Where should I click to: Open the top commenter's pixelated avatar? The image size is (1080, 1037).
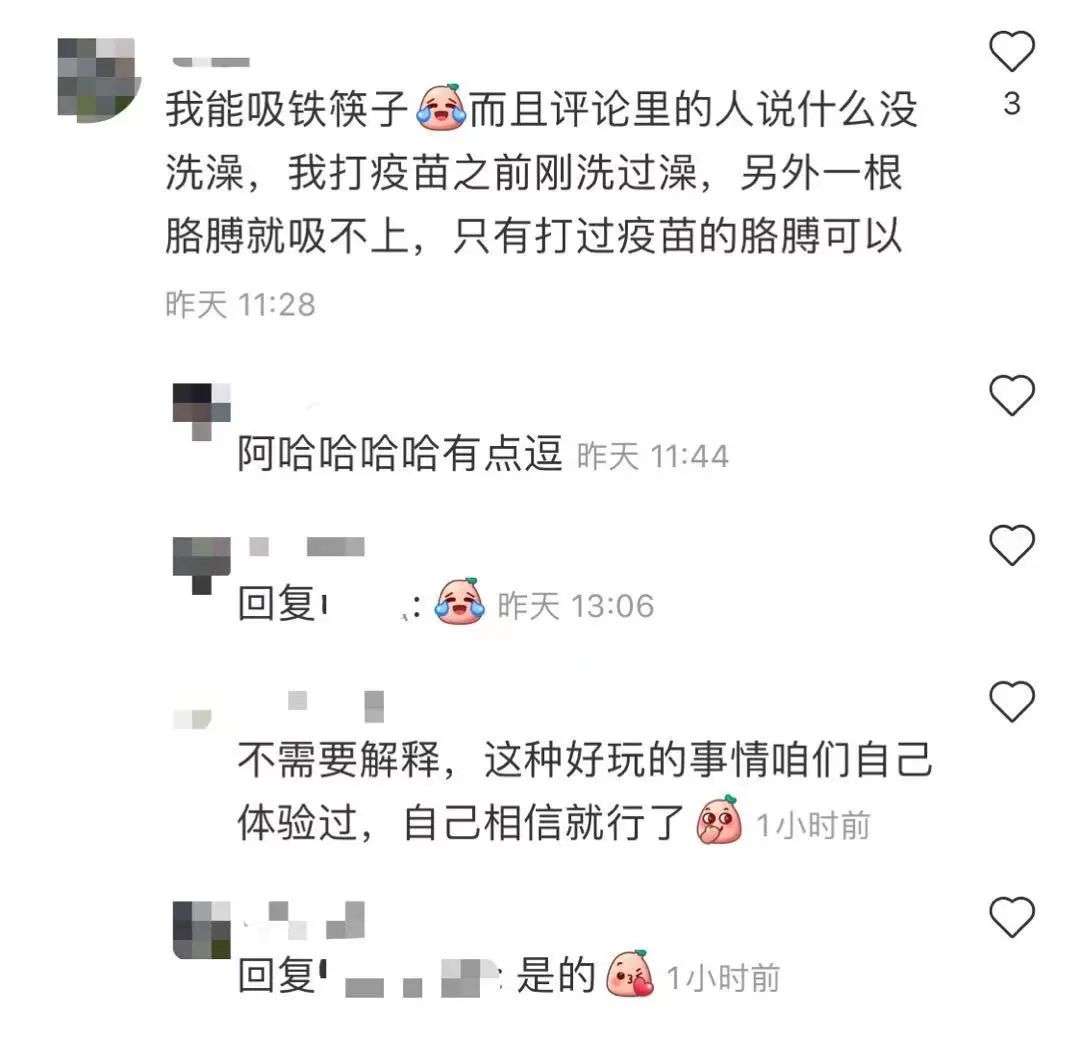point(97,80)
